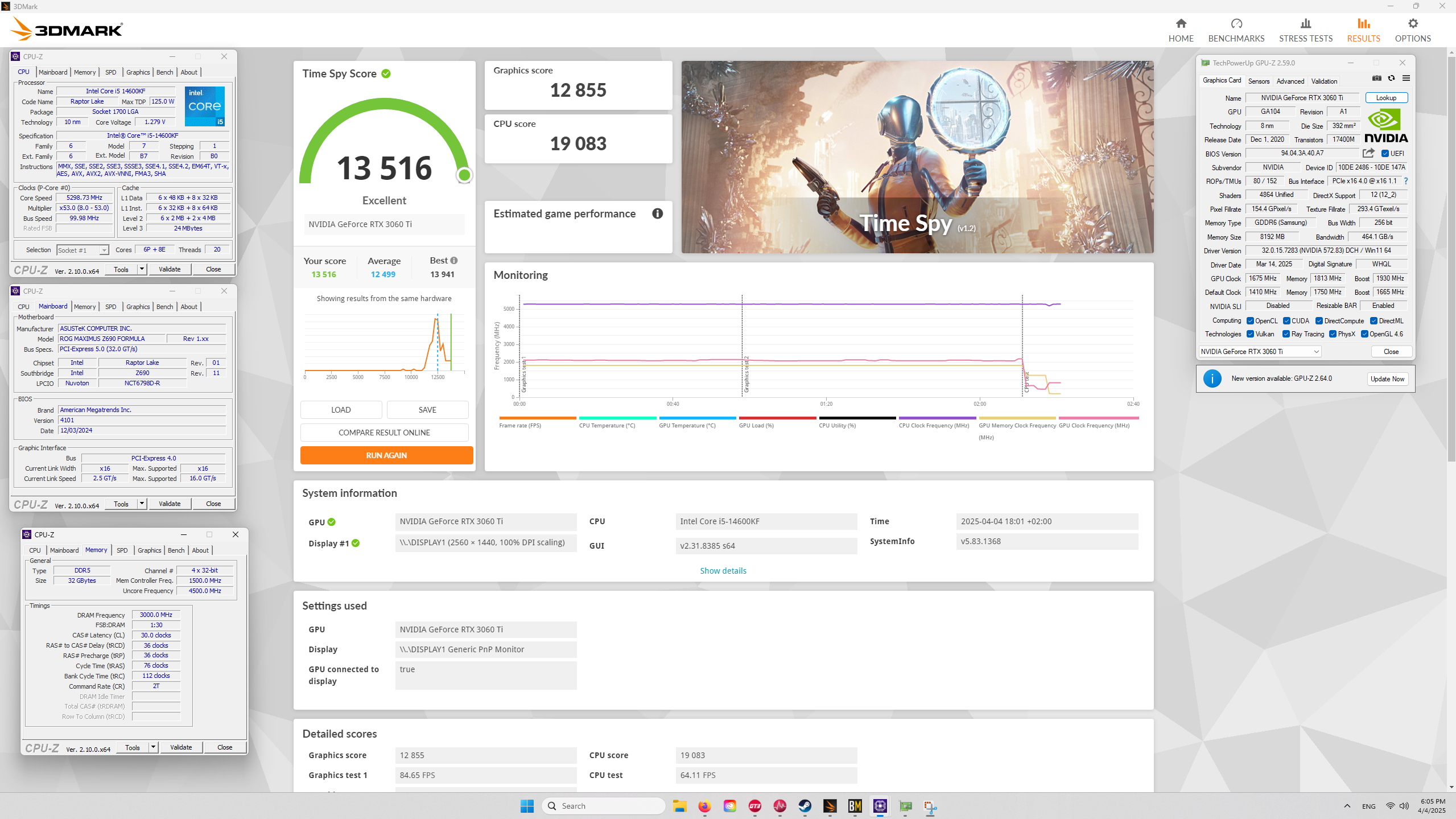
Task: Click the green validity check beside Time Spy Score
Action: coord(386,73)
